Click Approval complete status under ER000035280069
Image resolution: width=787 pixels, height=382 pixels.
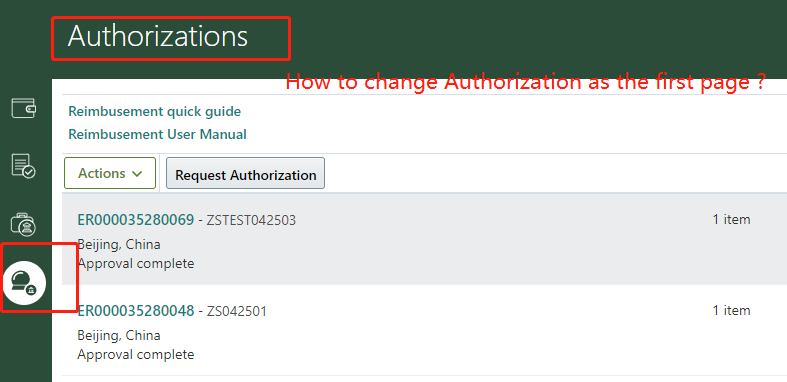tap(136, 263)
